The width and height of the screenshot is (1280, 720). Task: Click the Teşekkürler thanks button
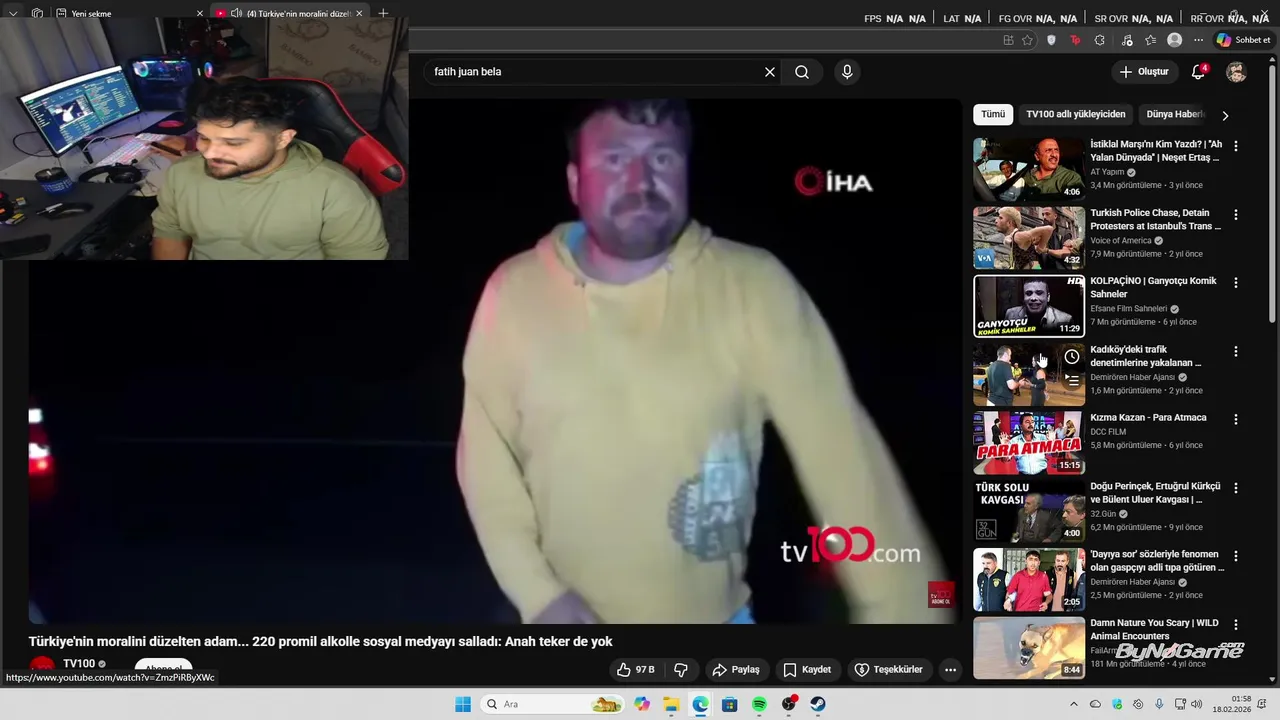coord(889,669)
